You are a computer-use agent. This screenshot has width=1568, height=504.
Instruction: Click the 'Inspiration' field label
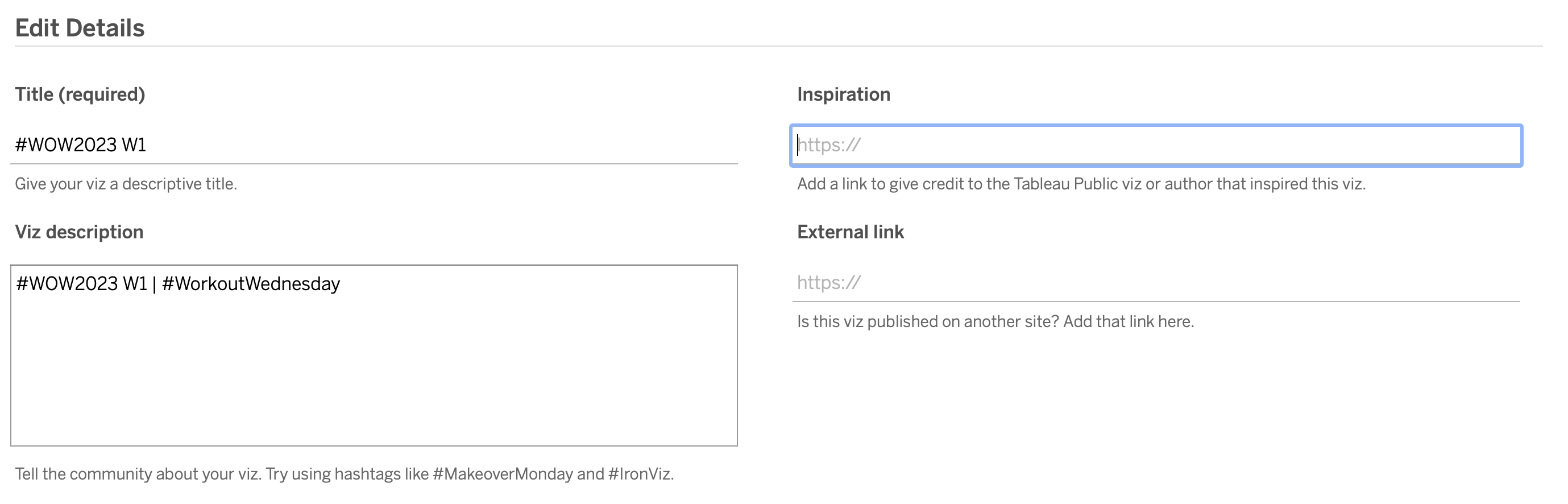tap(843, 94)
